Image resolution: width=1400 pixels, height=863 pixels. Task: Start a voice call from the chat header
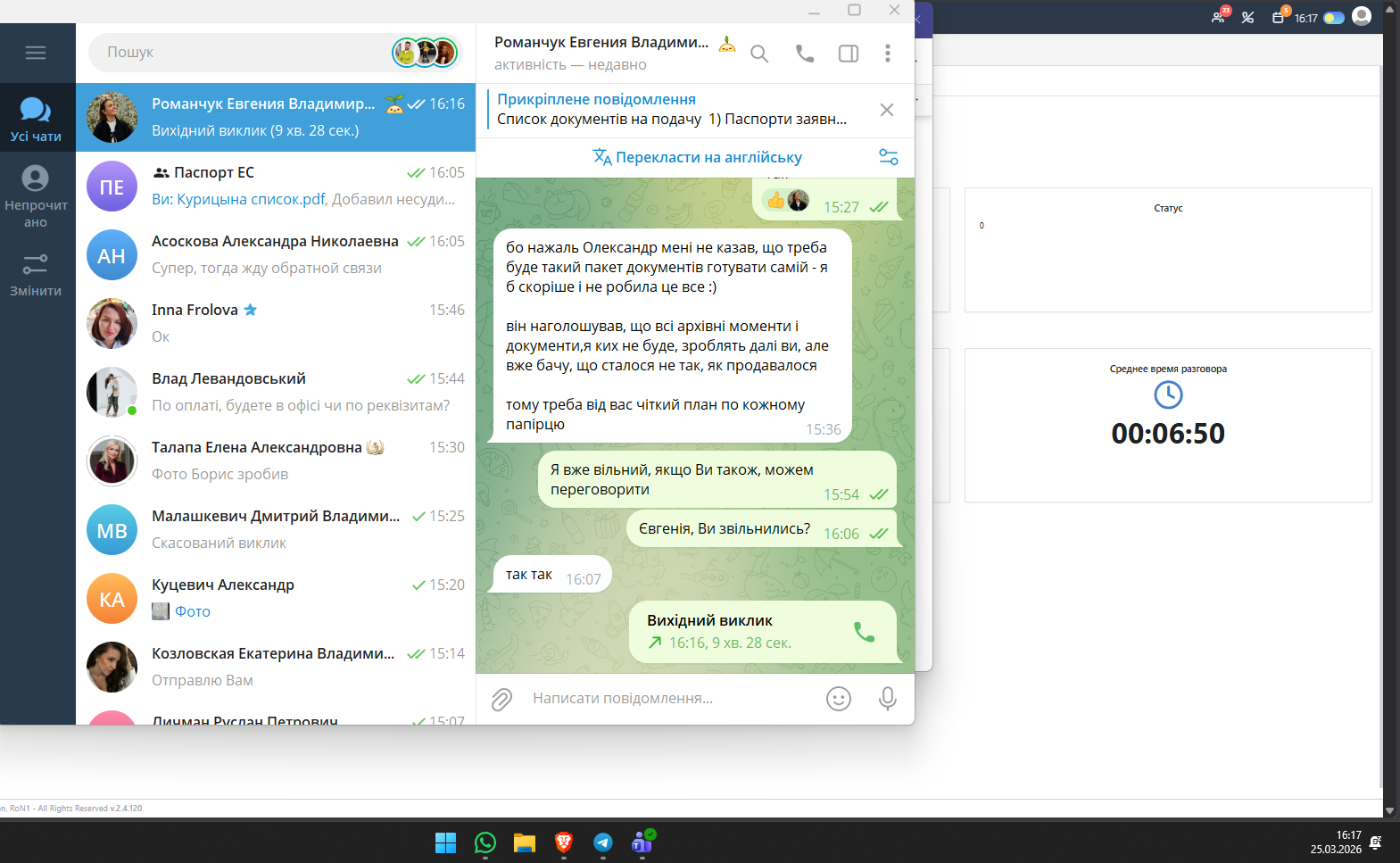click(805, 54)
